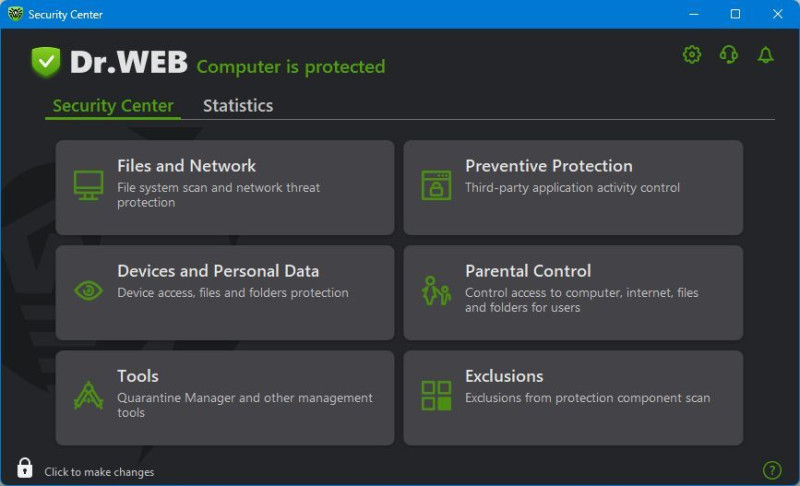
Task: Click the monitor icon for Files and Network
Action: tap(88, 185)
